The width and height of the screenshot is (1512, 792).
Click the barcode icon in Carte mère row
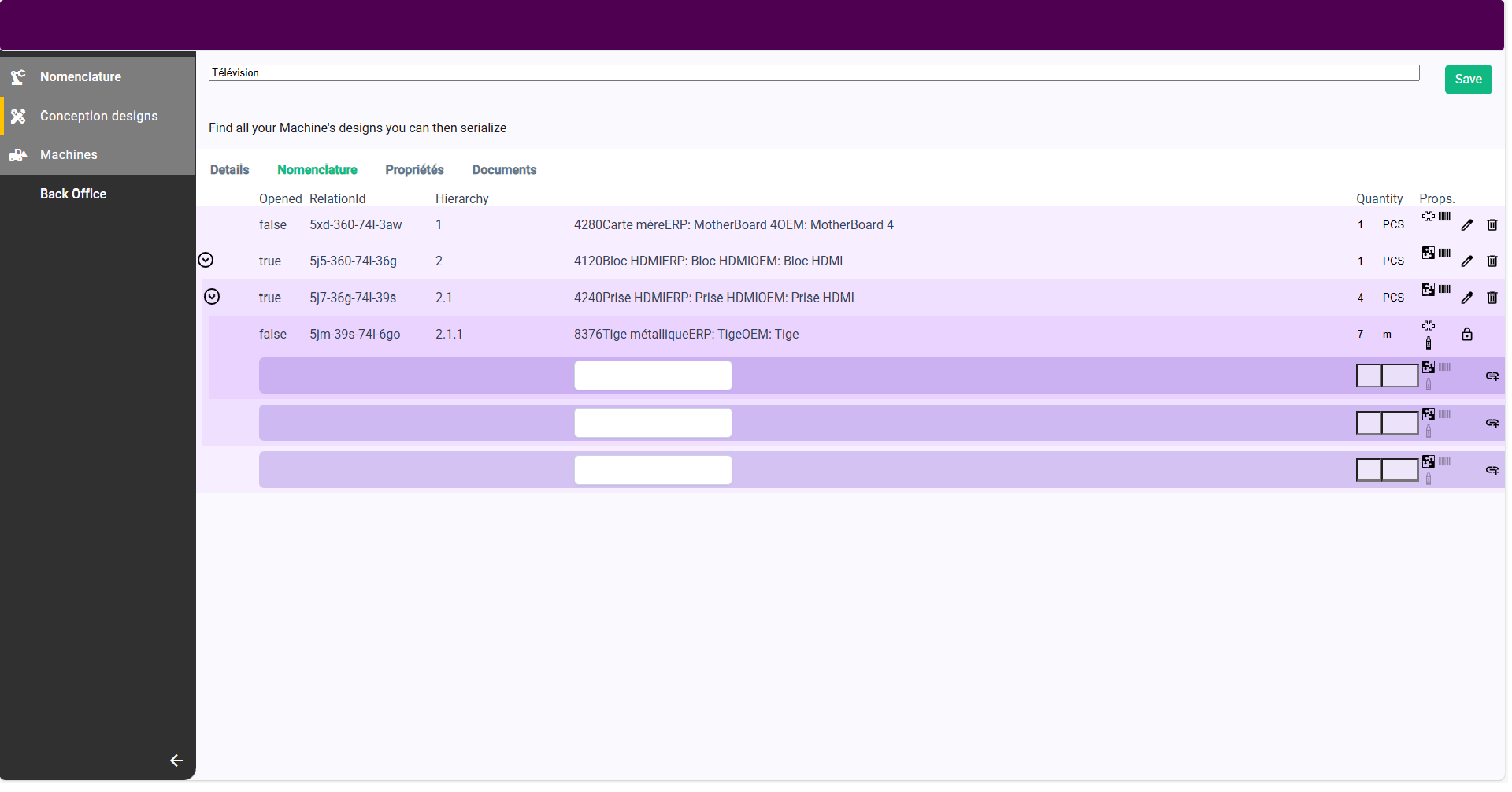click(1445, 217)
